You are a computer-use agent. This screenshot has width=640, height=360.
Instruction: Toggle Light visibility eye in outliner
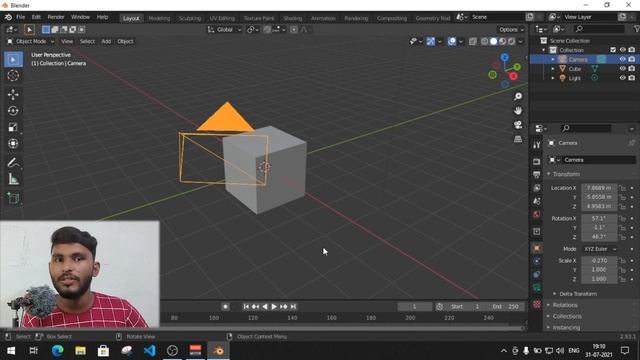tap(622, 78)
